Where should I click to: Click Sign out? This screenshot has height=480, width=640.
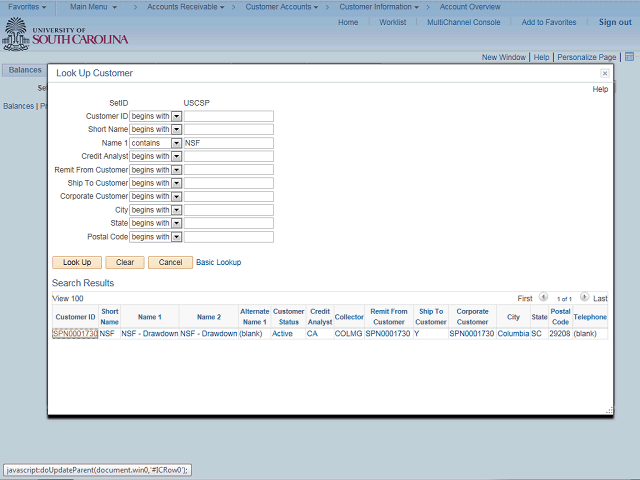[615, 22]
